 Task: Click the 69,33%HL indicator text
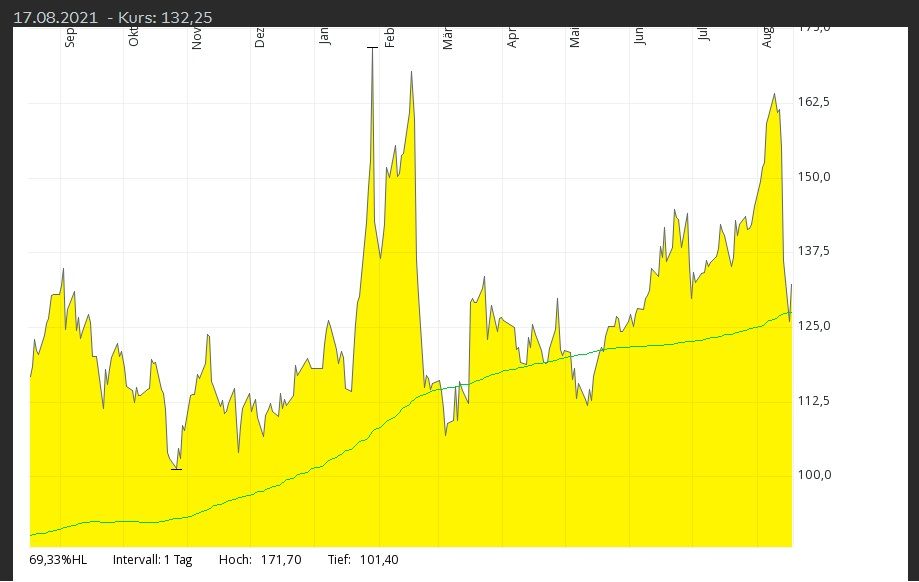tap(58, 560)
